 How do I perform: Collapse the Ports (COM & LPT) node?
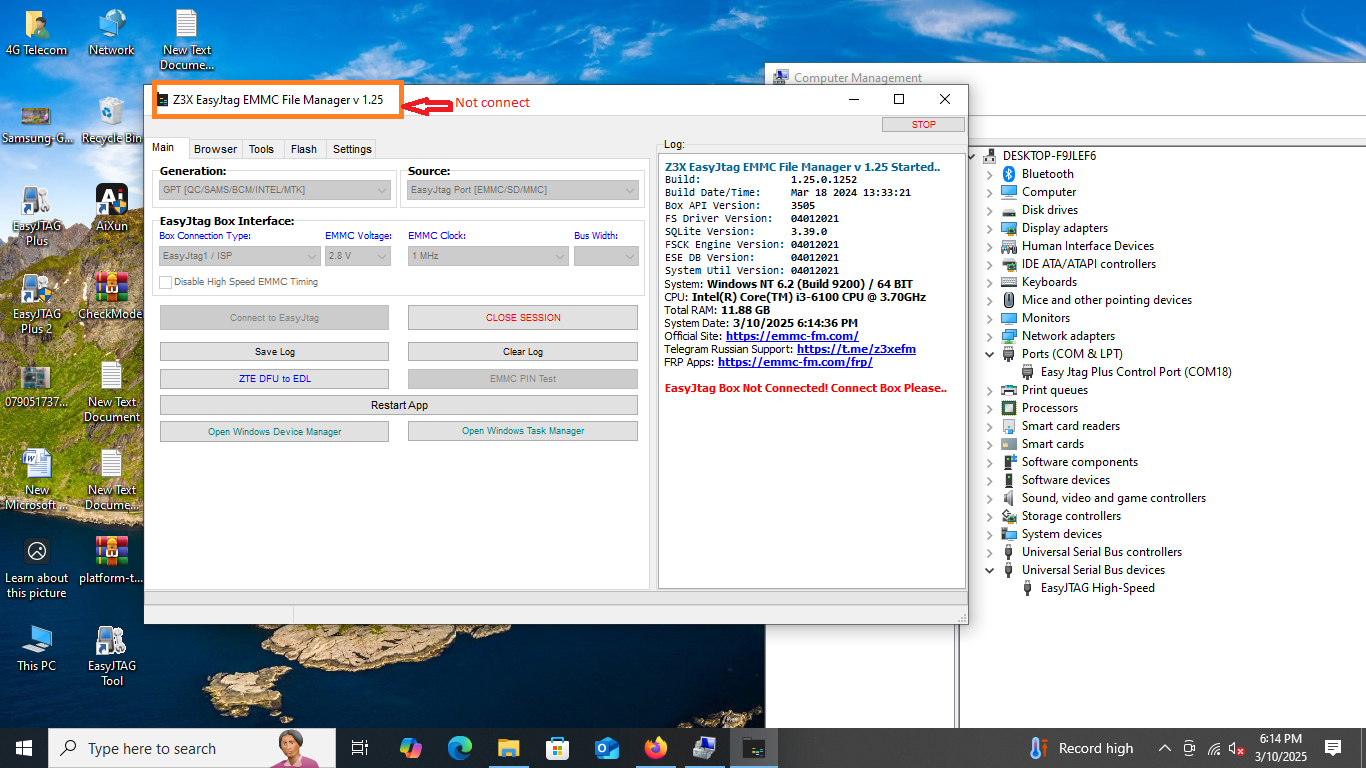(x=990, y=354)
